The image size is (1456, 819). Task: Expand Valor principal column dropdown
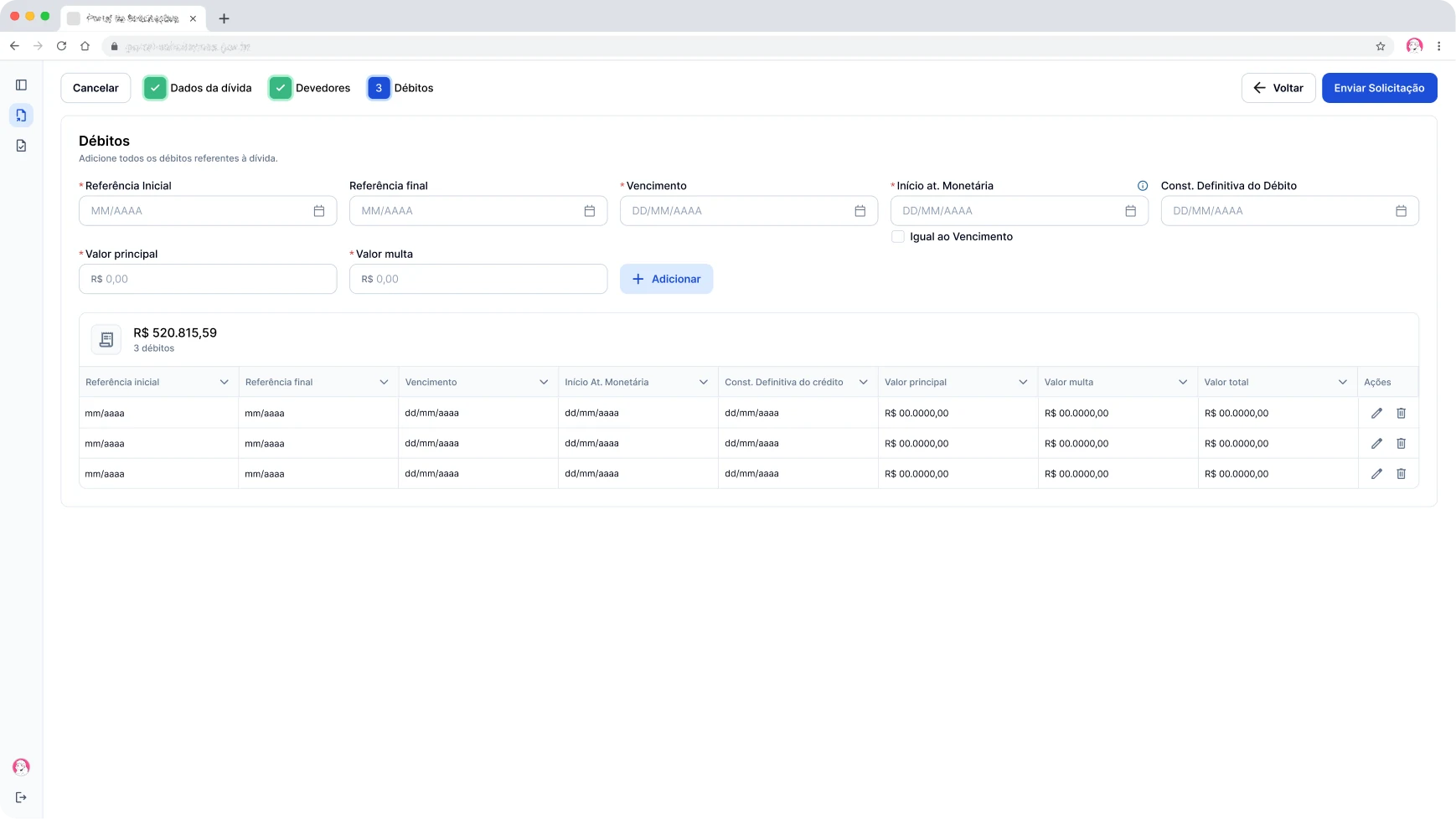(x=1023, y=382)
